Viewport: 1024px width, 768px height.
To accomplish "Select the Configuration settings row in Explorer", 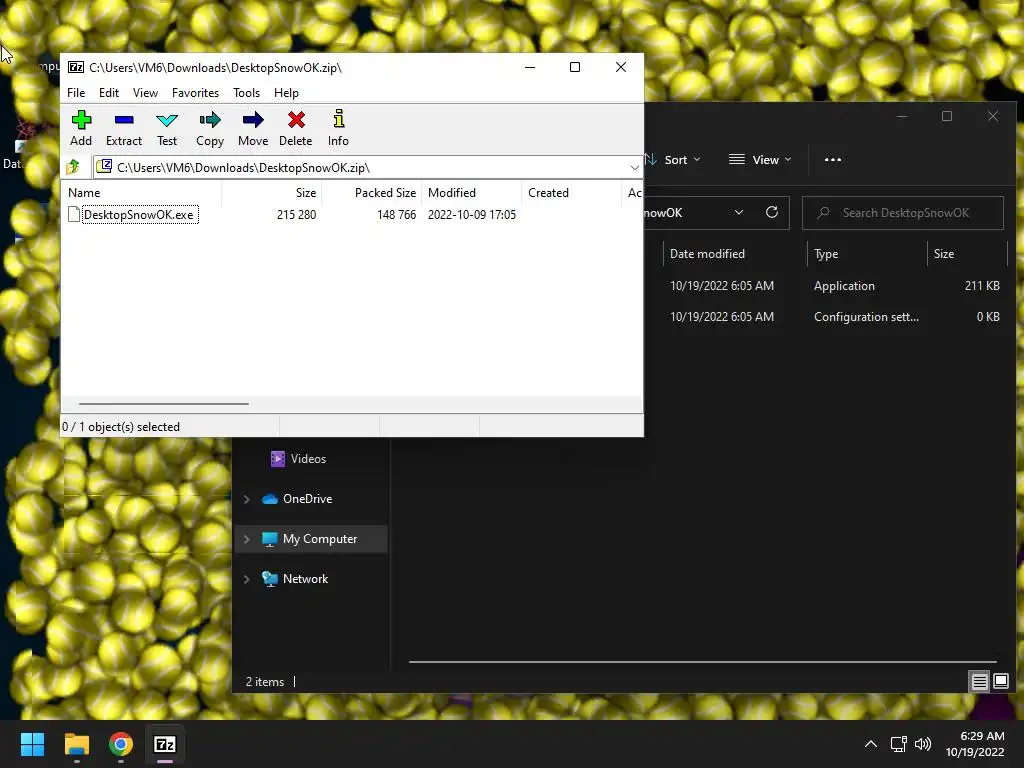I will pos(826,317).
